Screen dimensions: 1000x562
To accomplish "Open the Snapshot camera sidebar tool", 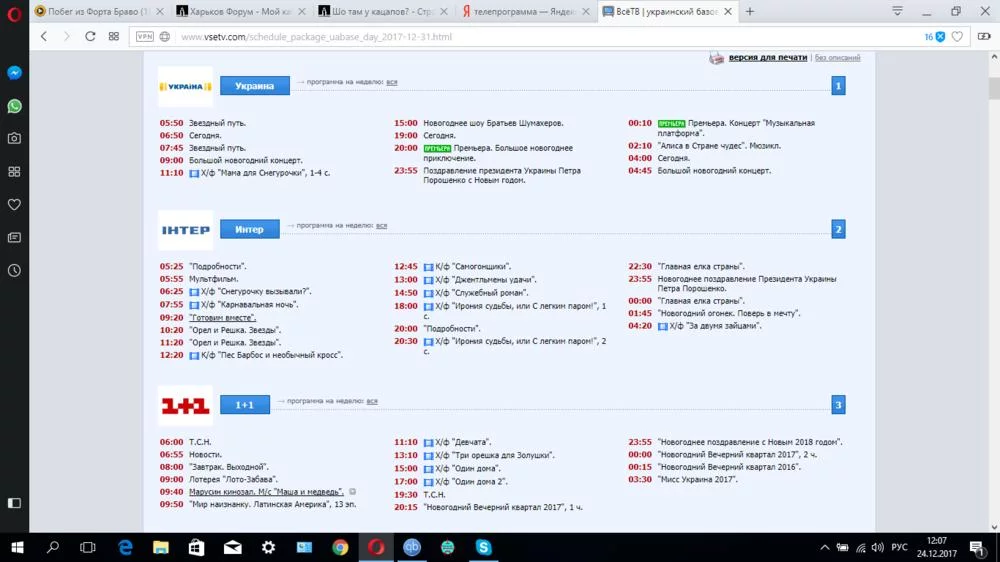I will pos(14,138).
